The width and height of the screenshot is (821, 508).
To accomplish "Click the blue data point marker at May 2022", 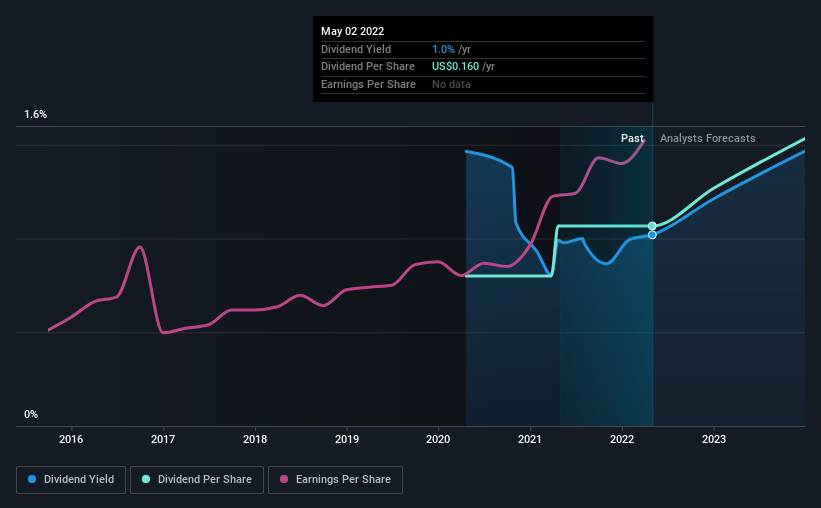I will [x=652, y=235].
